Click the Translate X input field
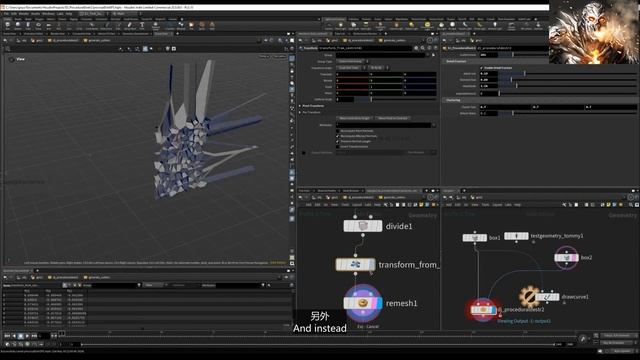 (x=352, y=74)
